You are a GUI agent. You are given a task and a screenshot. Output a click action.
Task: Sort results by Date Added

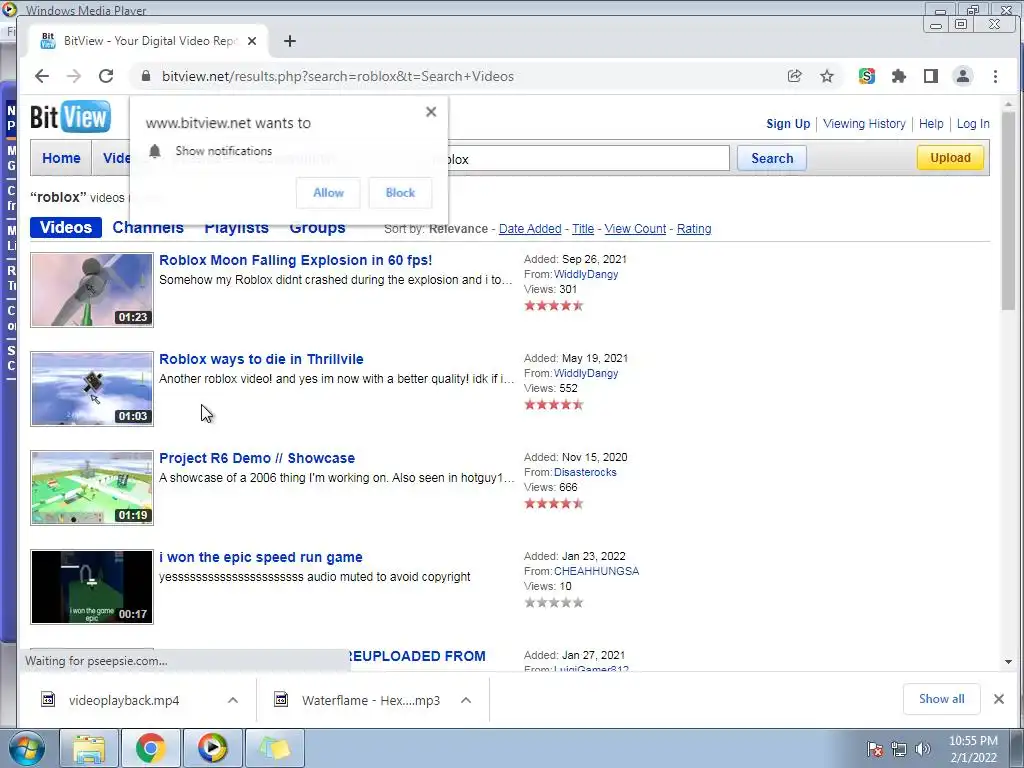(x=530, y=229)
